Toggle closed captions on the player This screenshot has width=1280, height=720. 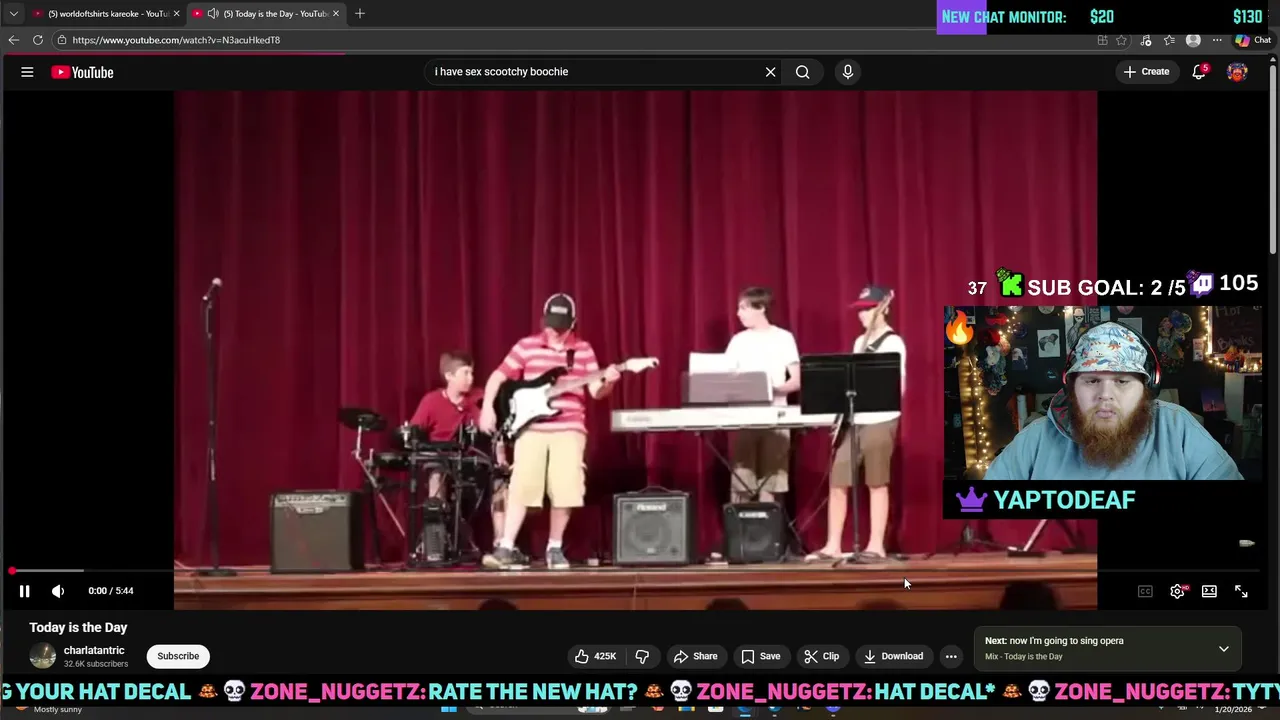click(1145, 591)
